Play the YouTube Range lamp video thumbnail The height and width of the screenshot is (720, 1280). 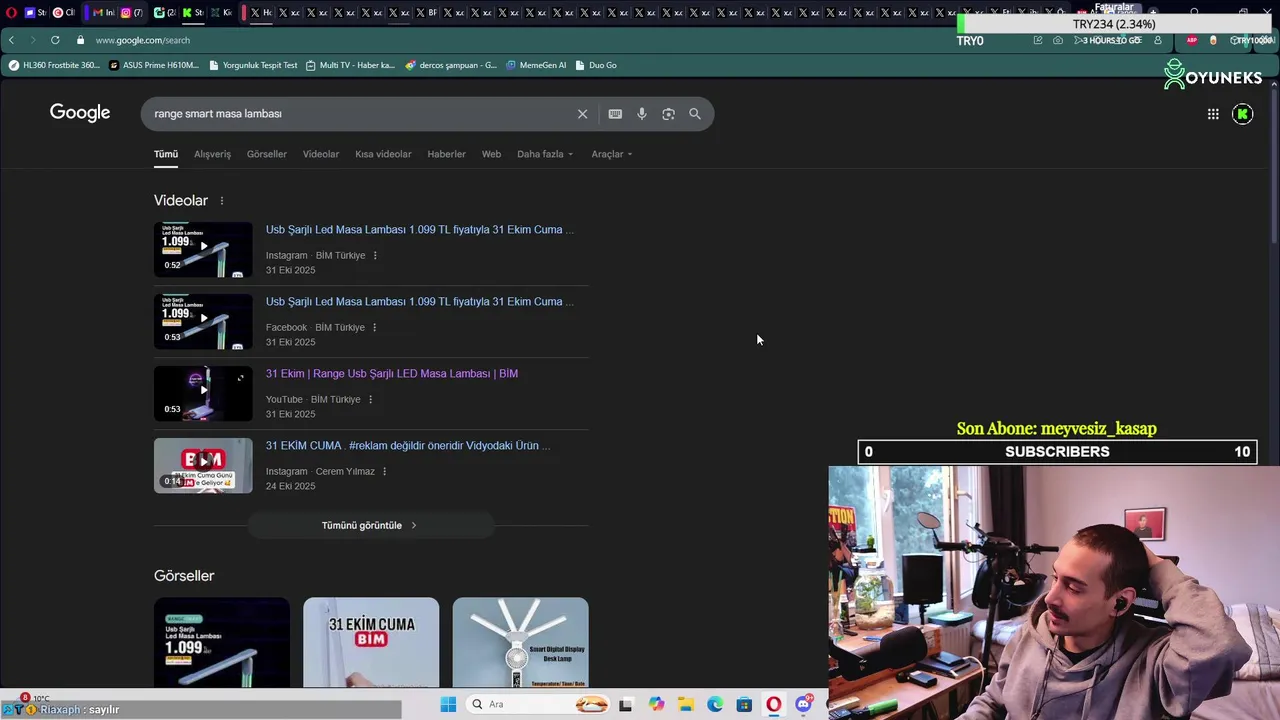203,393
